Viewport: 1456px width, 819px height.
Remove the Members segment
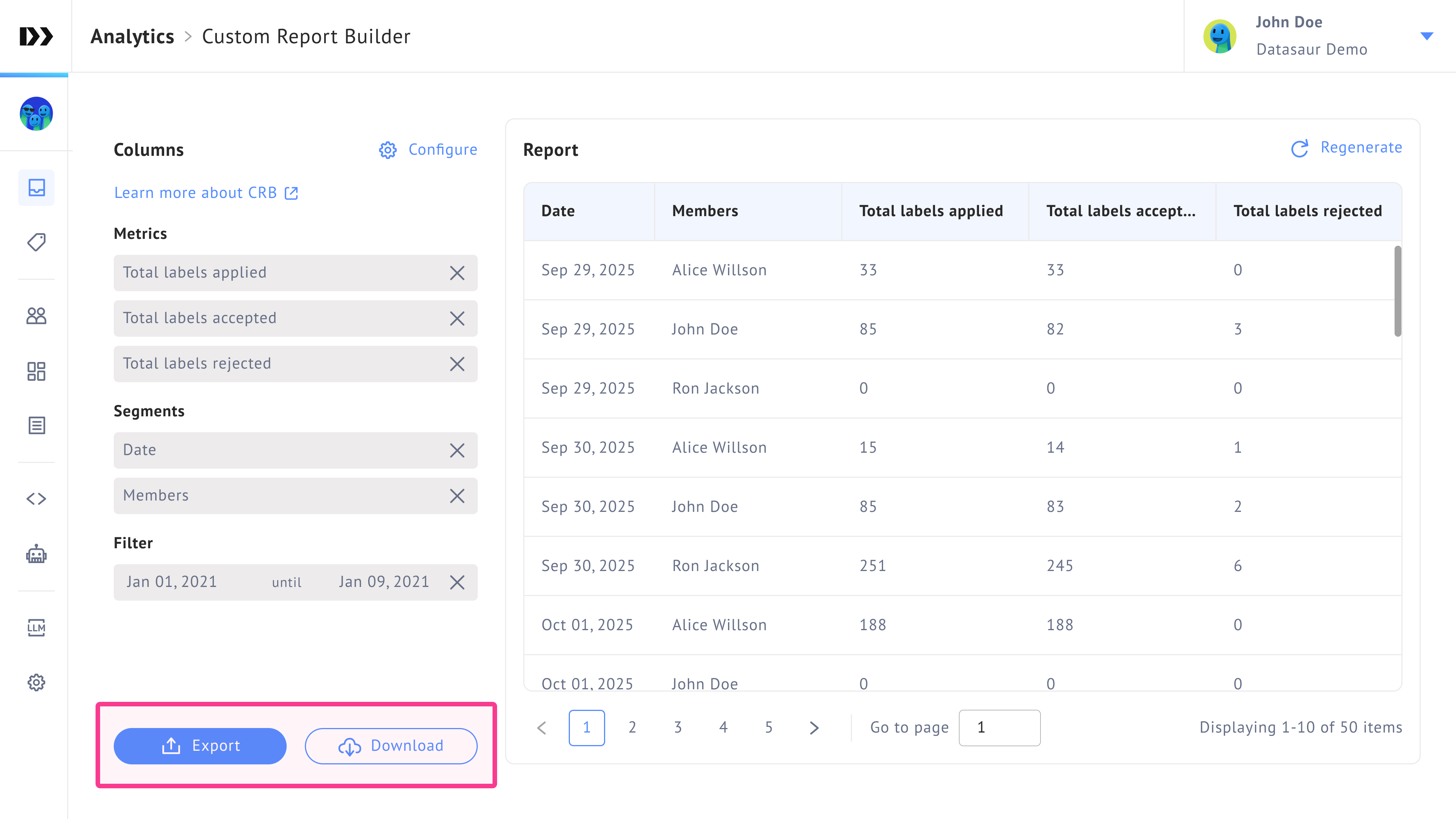[457, 496]
